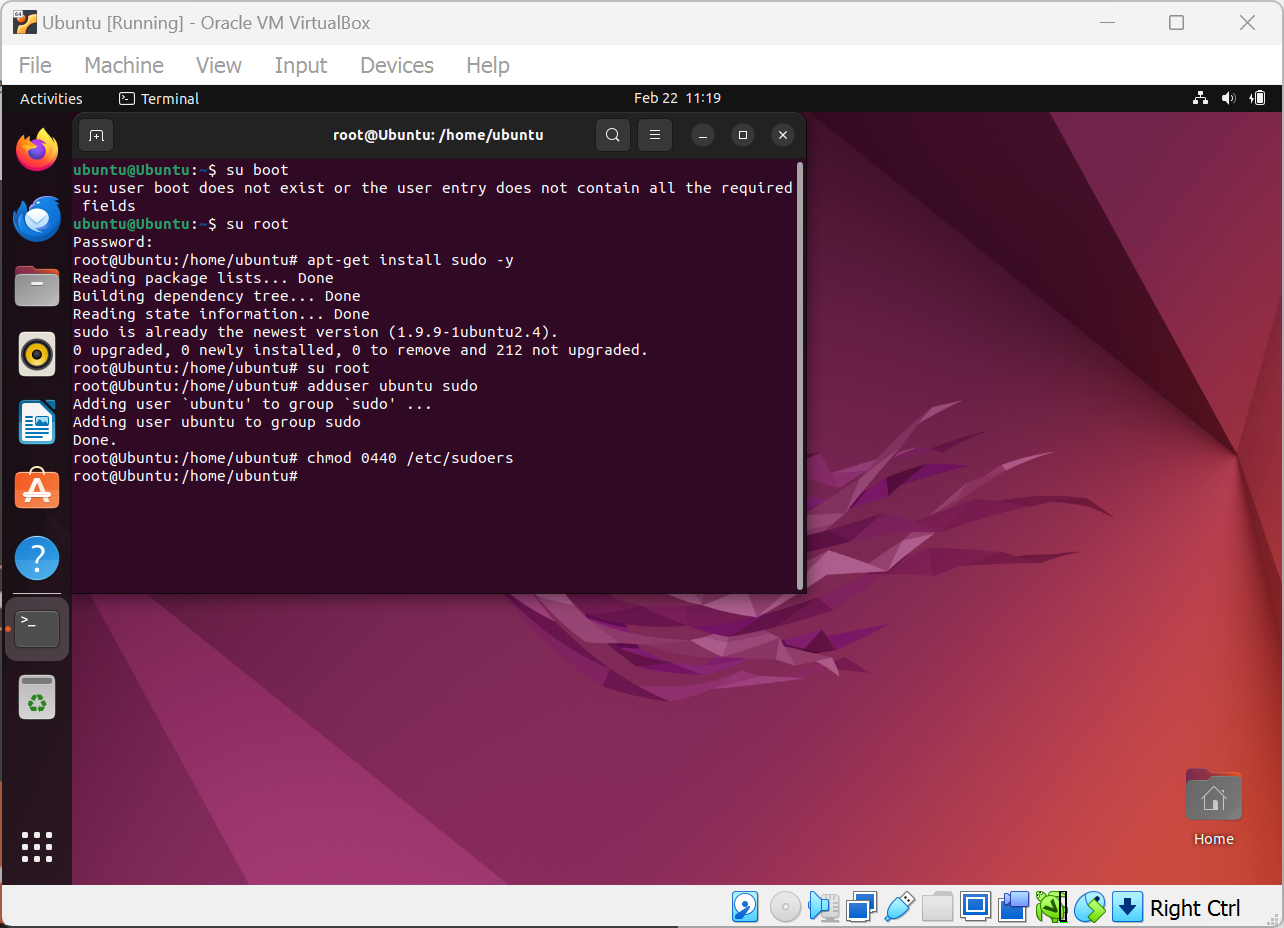Click VirtualBox CPU execution turtle indicator
This screenshot has height=928, width=1284.
pos(1051,907)
